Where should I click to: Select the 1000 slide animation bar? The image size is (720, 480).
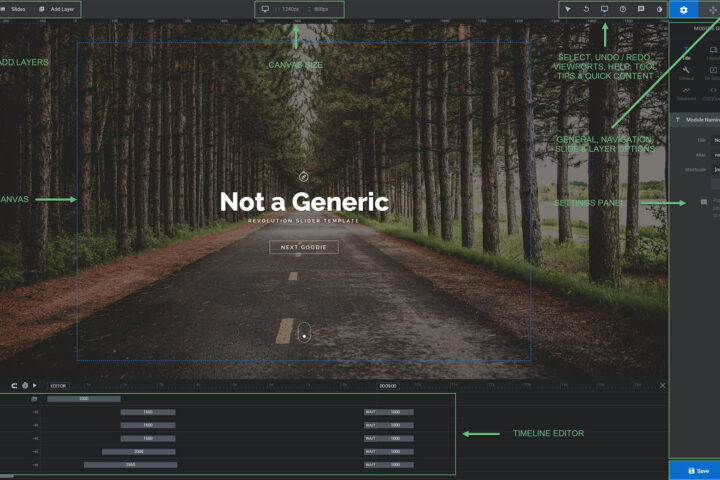tap(84, 399)
